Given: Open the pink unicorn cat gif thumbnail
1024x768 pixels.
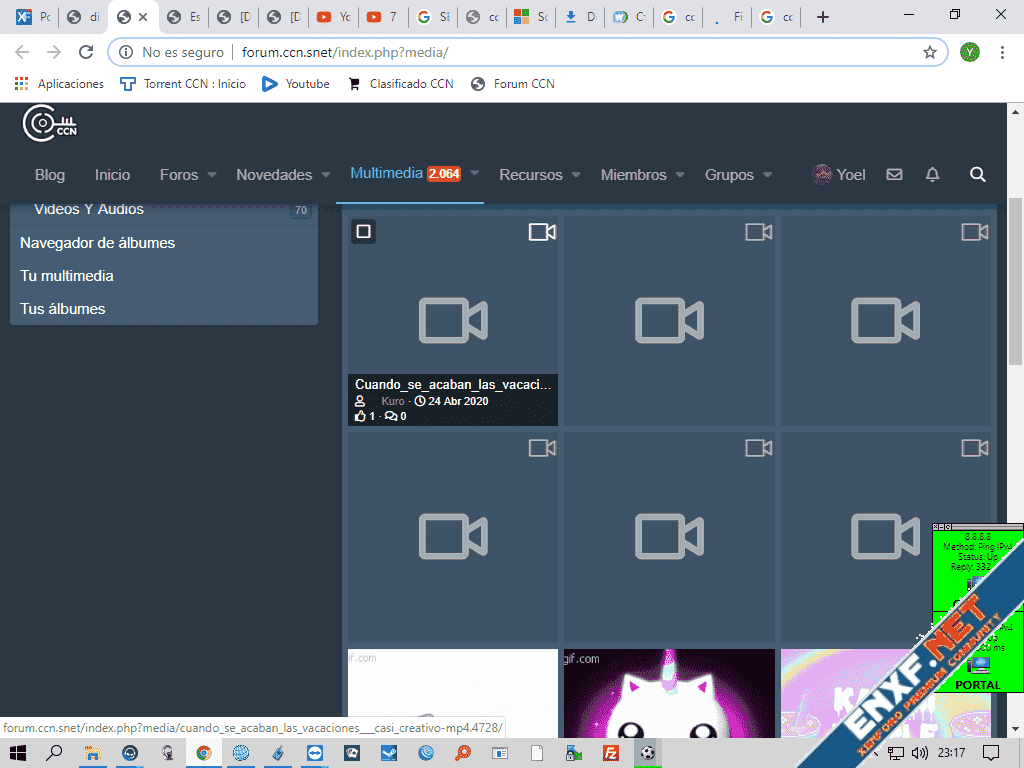Looking at the screenshot, I should click(669, 694).
